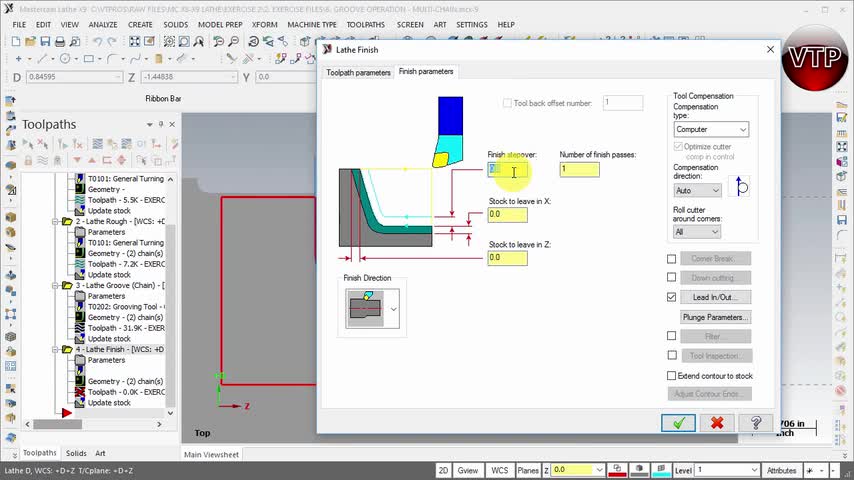Uncheck the Lead In/Out checkbox
This screenshot has height=480, width=854.
[672, 297]
